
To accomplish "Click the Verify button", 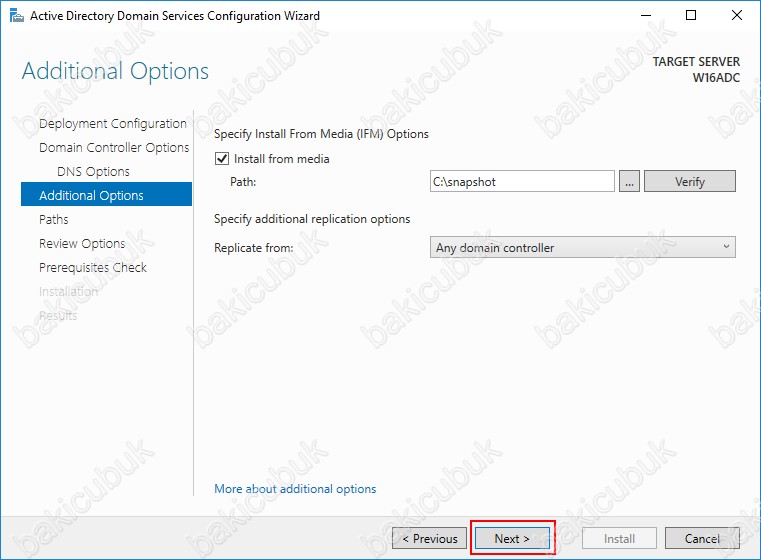I will tap(690, 181).
